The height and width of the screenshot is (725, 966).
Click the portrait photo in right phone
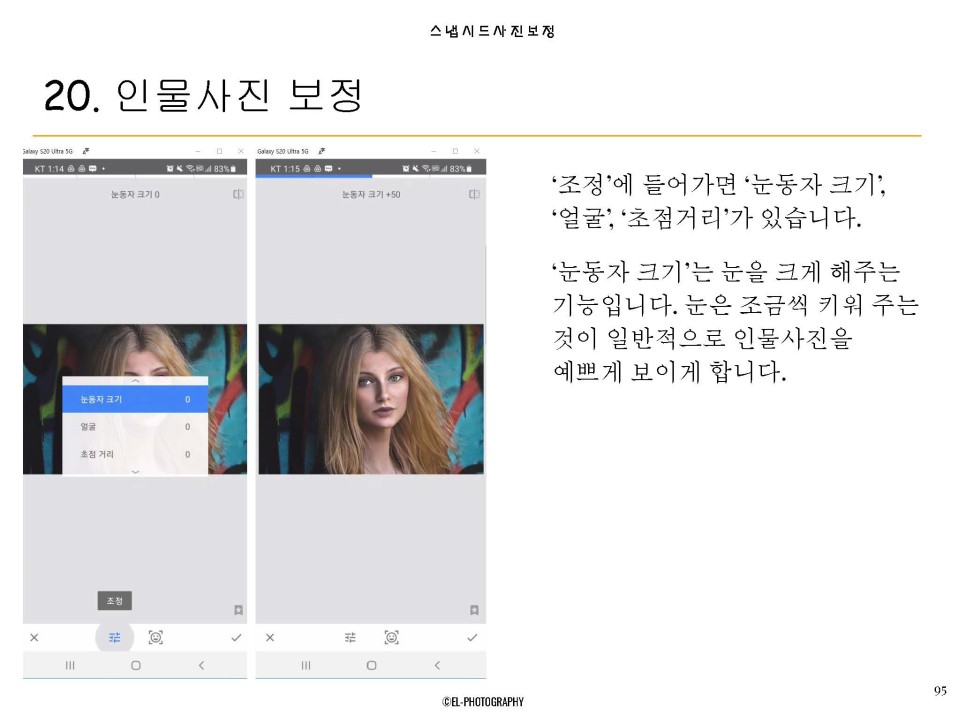click(371, 399)
